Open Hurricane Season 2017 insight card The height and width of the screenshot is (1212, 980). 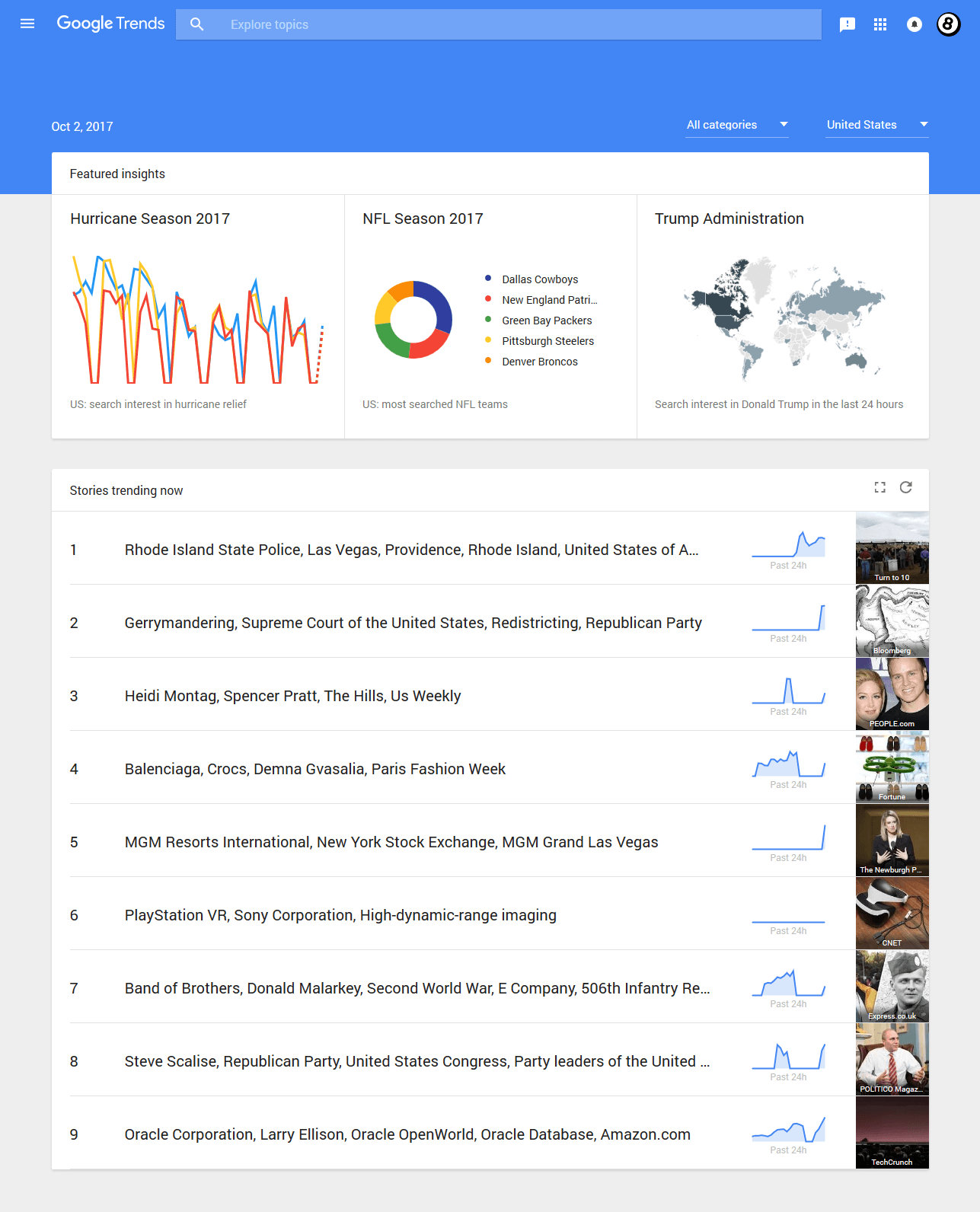pyautogui.click(x=198, y=317)
